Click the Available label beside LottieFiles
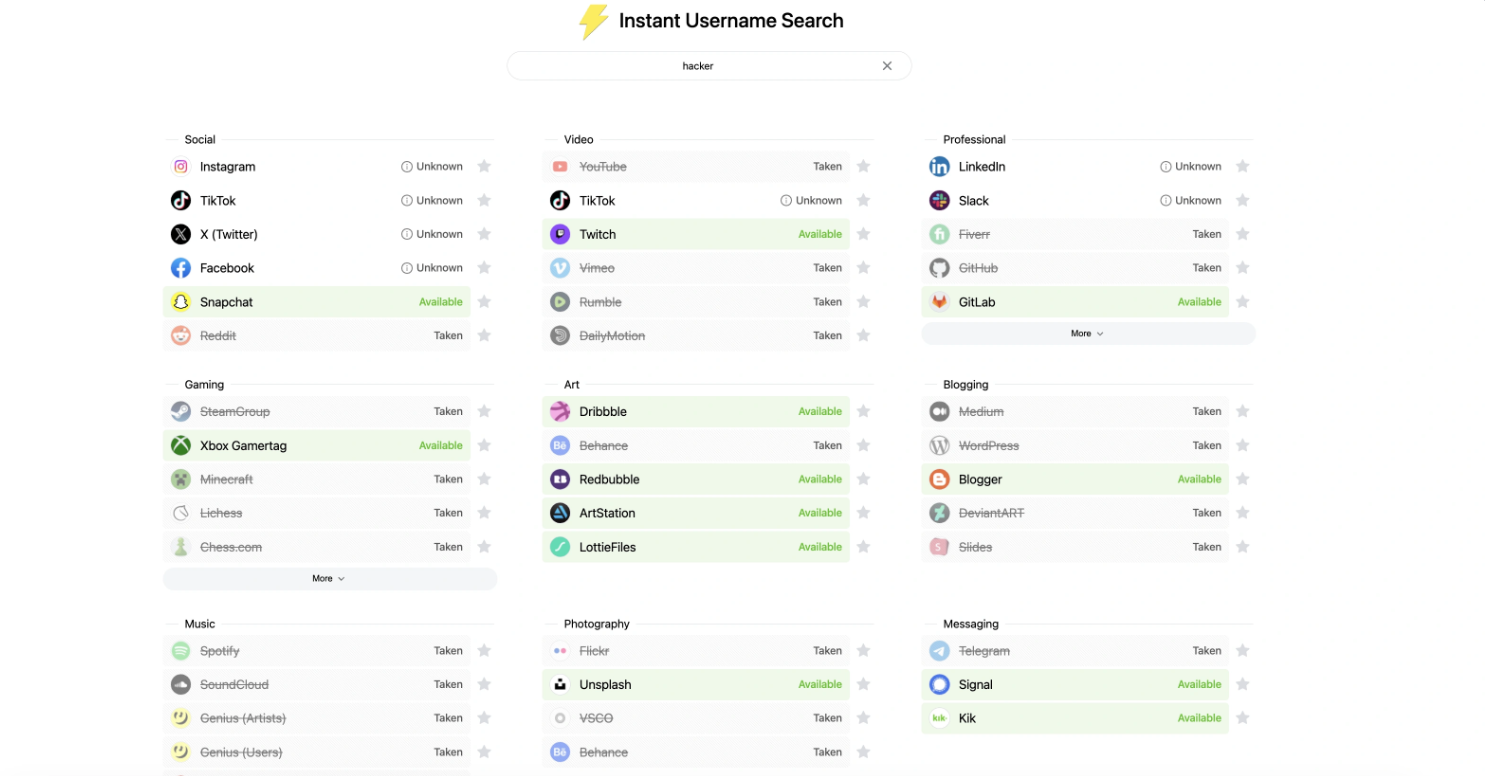The width and height of the screenshot is (1485, 776). click(820, 547)
